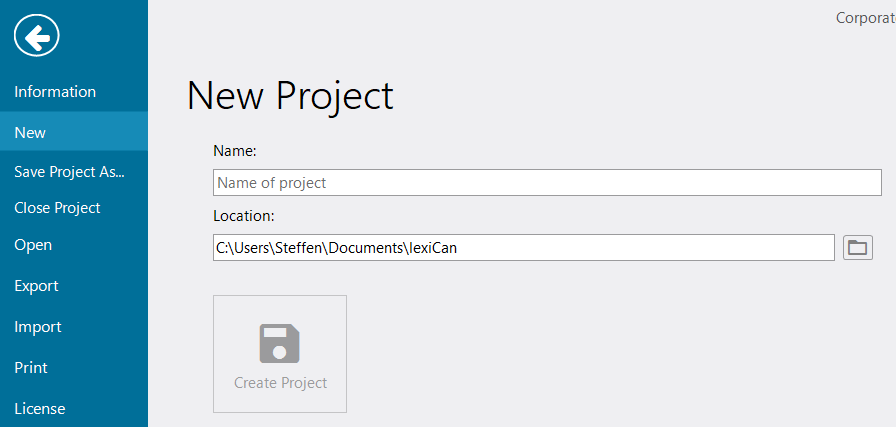Screen dimensions: 896x427
Task: Click the New Project heading
Action: pos(290,96)
